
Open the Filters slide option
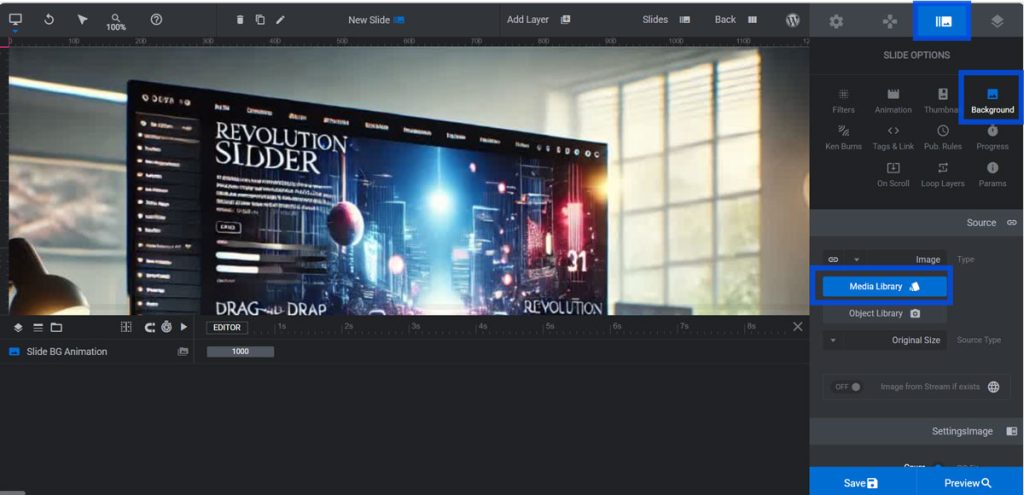point(843,100)
